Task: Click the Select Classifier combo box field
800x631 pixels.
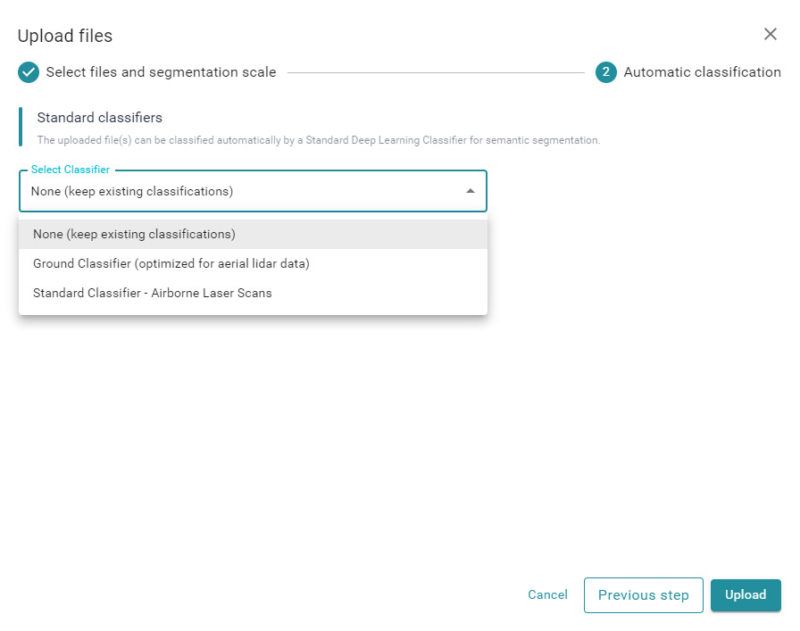Action: pyautogui.click(x=240, y=192)
